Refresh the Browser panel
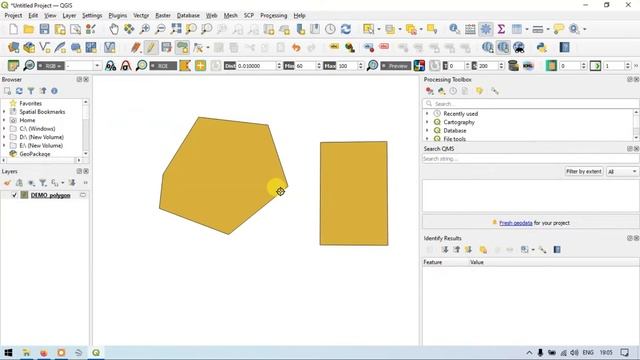Screen dimensions: 640x360 pos(19,91)
